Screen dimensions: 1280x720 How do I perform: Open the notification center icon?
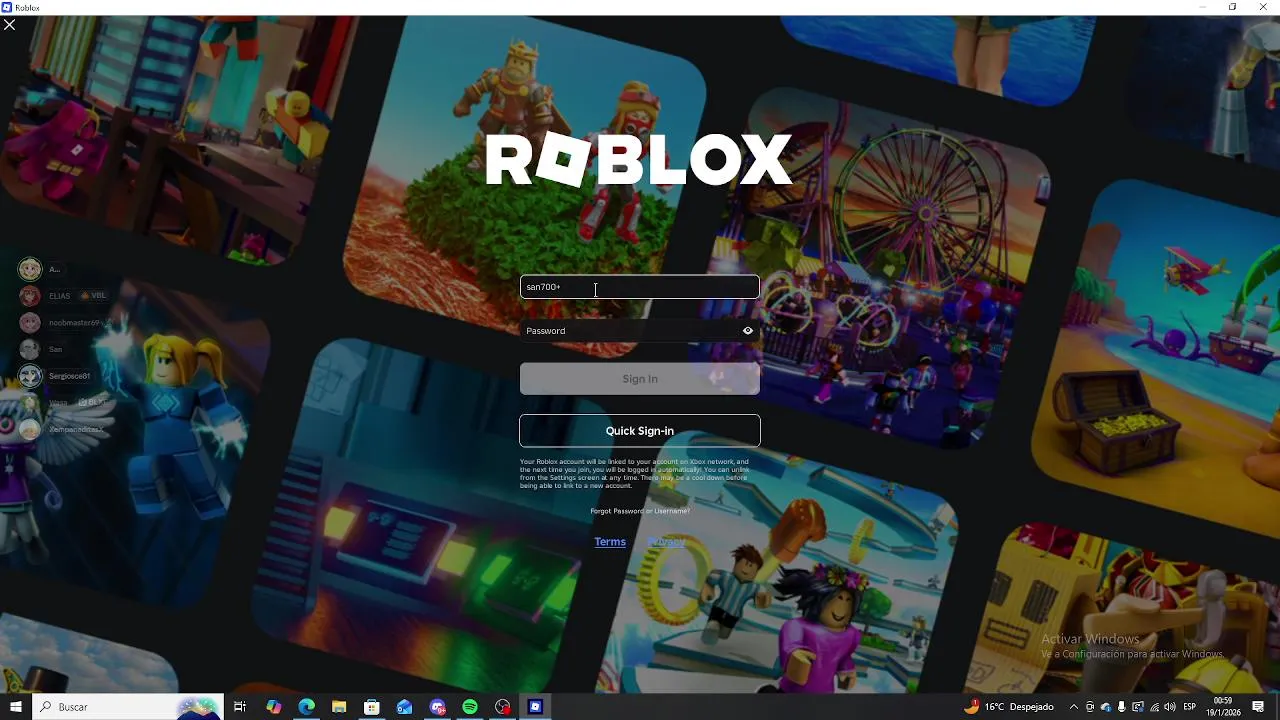[1258, 707]
